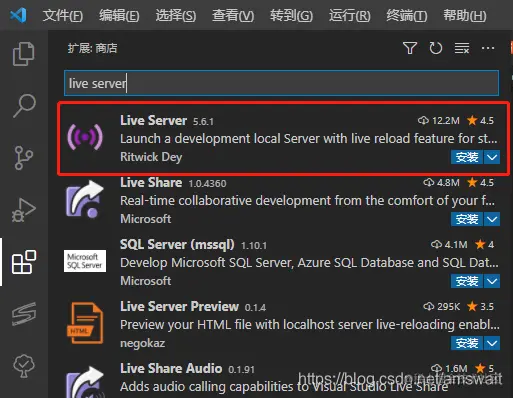Image resolution: width=513 pixels, height=398 pixels.
Task: Open the stylized S extension view
Action: pyautogui.click(x=24, y=314)
